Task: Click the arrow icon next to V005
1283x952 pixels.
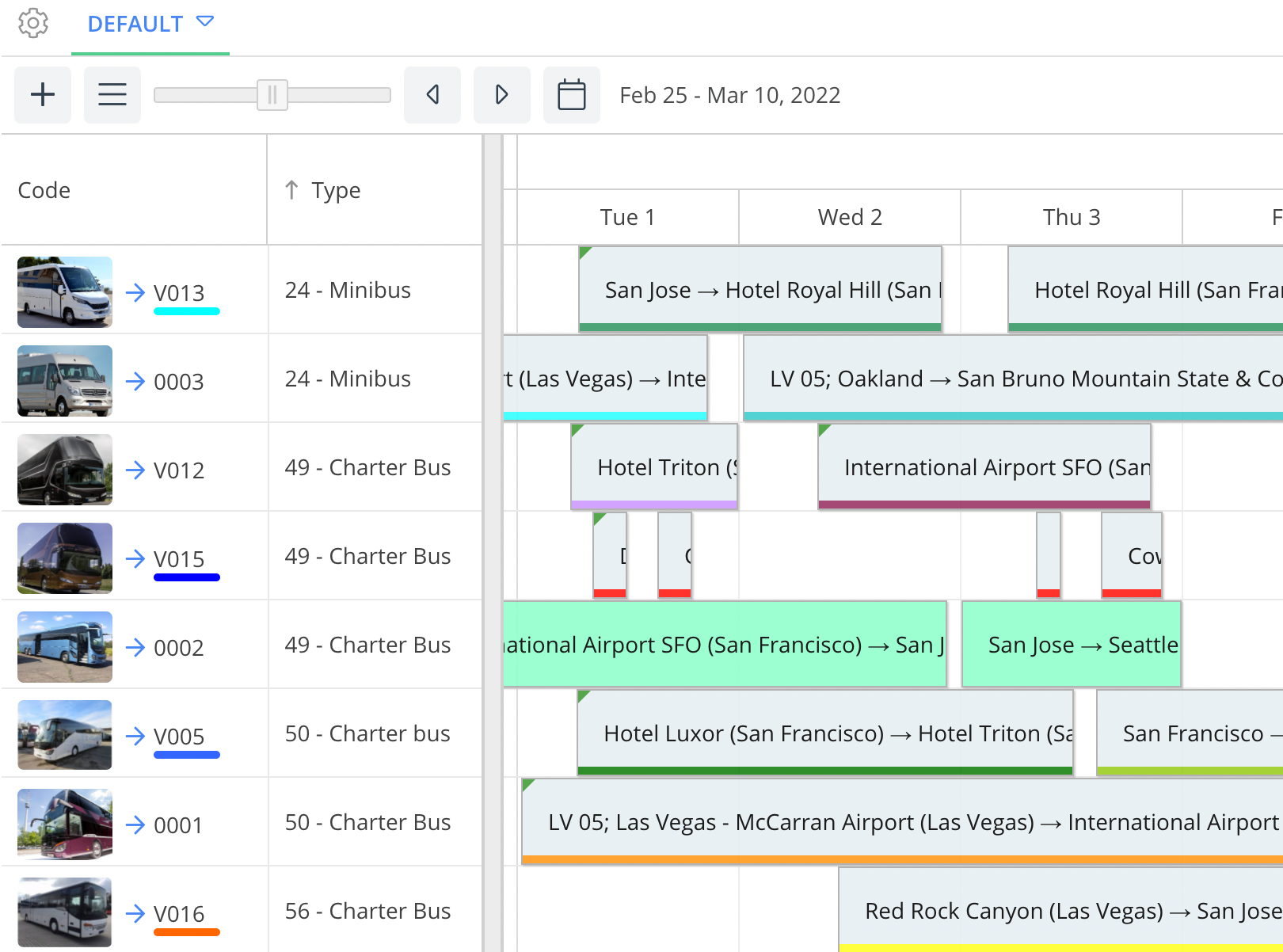Action: coord(135,736)
